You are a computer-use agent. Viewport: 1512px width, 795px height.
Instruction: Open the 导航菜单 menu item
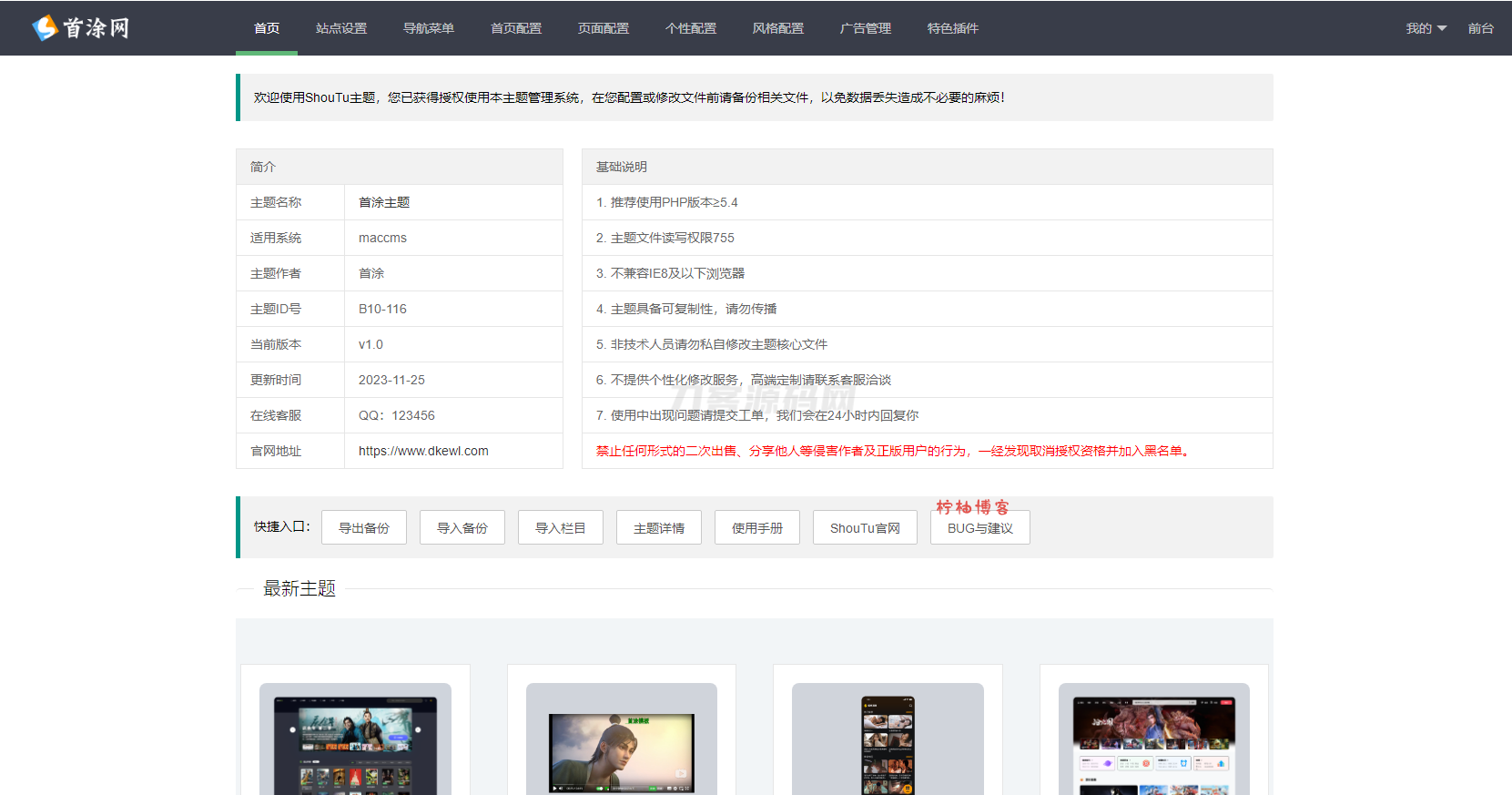tap(429, 28)
